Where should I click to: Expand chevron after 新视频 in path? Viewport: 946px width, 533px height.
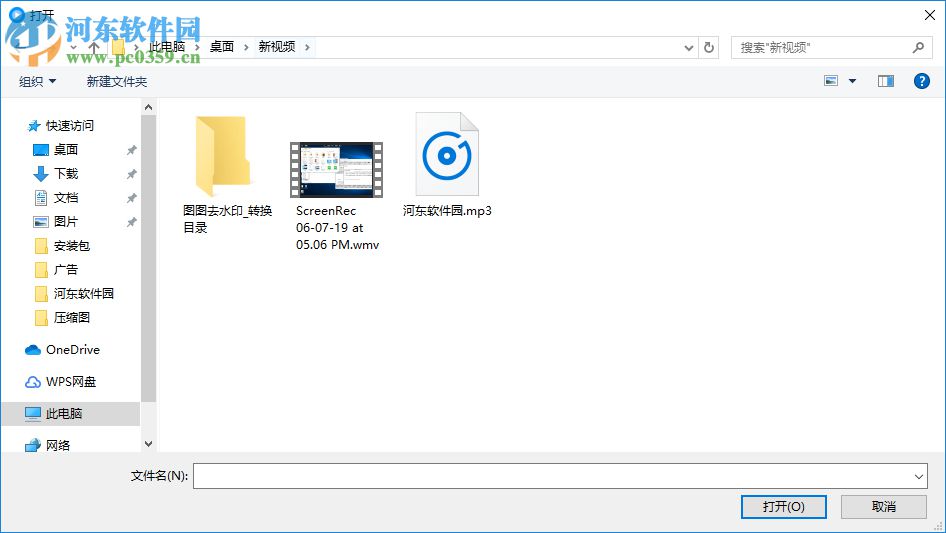point(307,47)
